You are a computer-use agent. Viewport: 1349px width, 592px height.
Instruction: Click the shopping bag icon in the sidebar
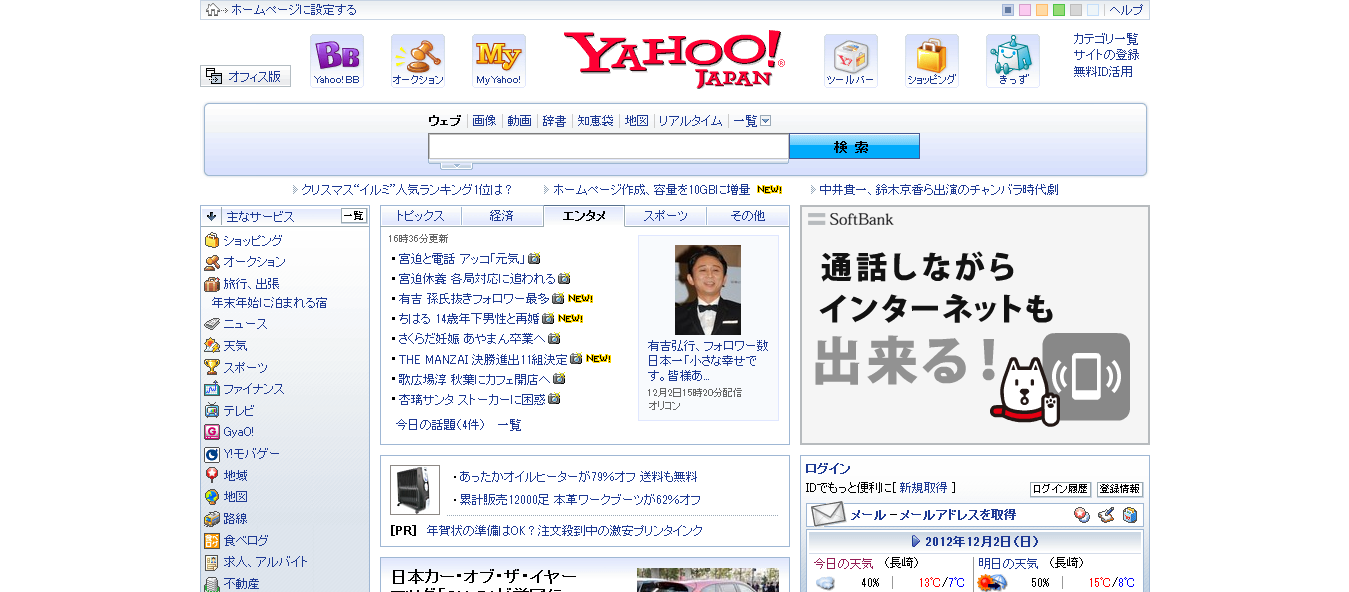click(x=212, y=240)
